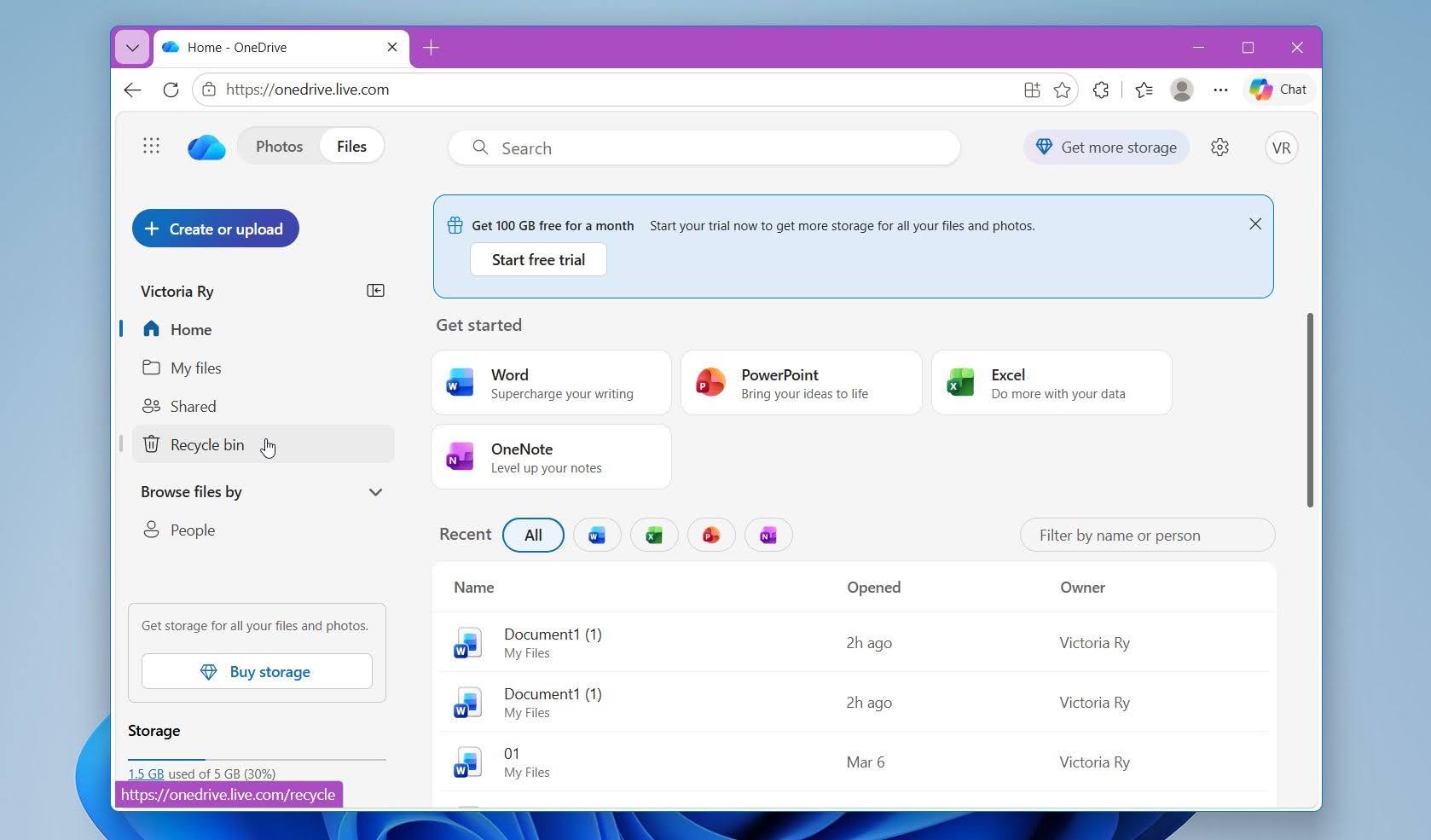
Task: Filter recent files by PowerPoint icon
Action: [711, 535]
